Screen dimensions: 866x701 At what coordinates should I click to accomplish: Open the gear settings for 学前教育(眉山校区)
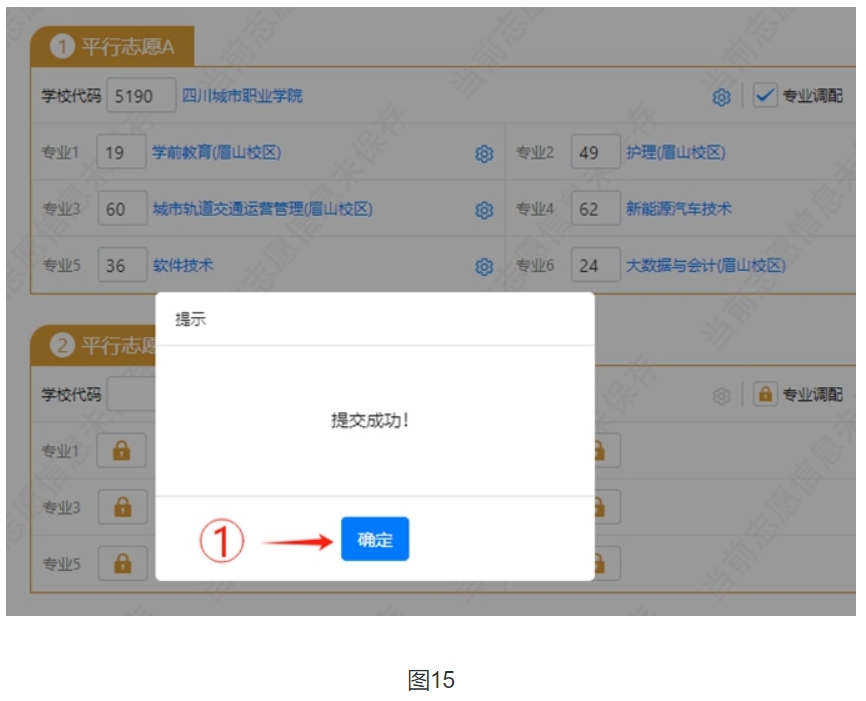point(485,153)
